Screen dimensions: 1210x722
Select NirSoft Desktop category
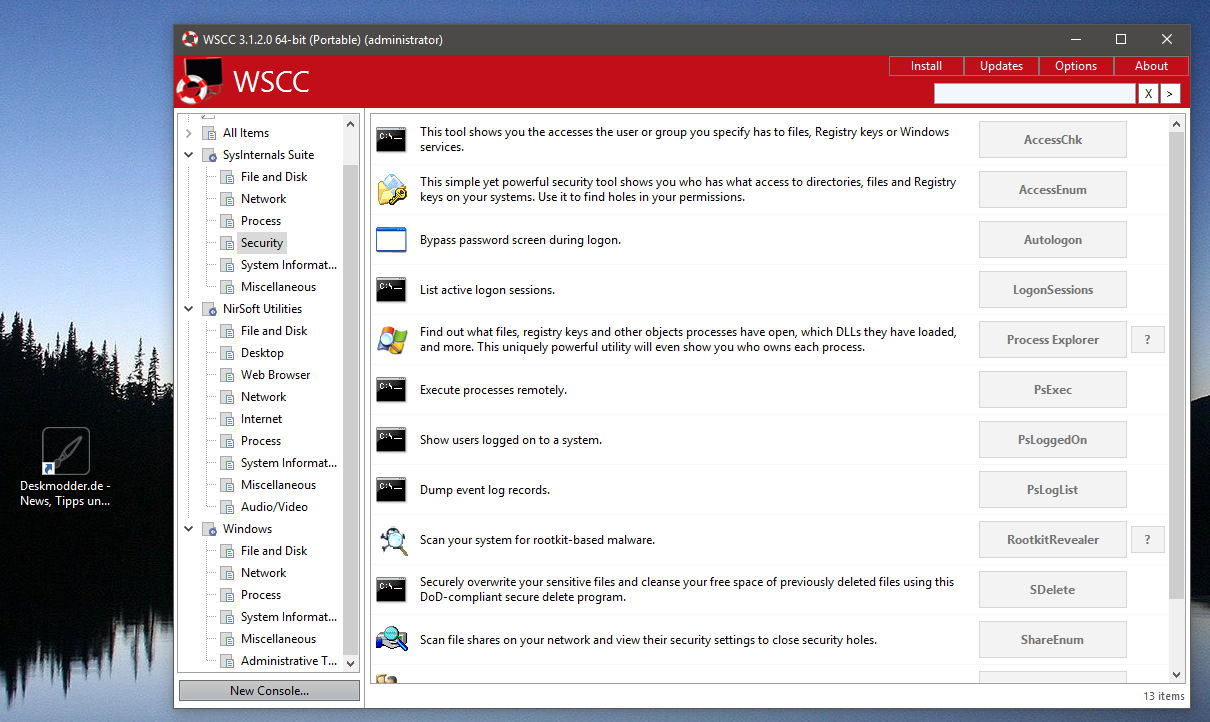262,353
